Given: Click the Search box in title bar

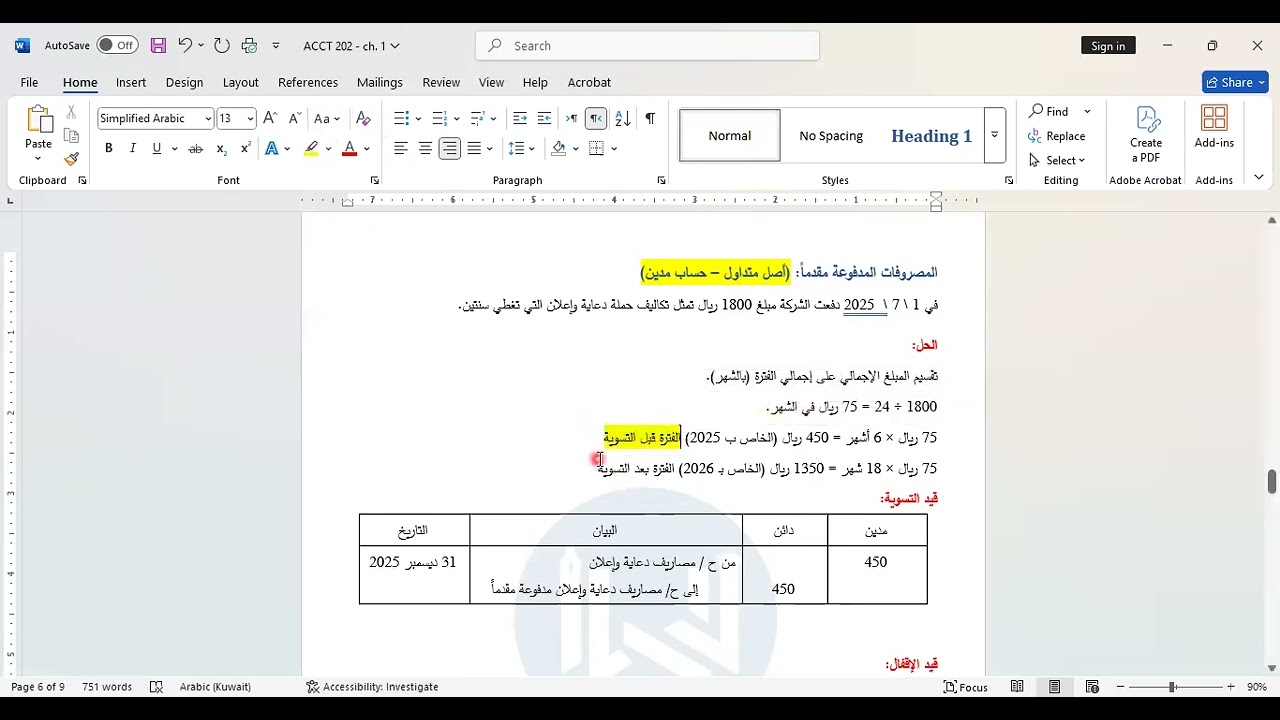Looking at the screenshot, I should pyautogui.click(x=647, y=45).
